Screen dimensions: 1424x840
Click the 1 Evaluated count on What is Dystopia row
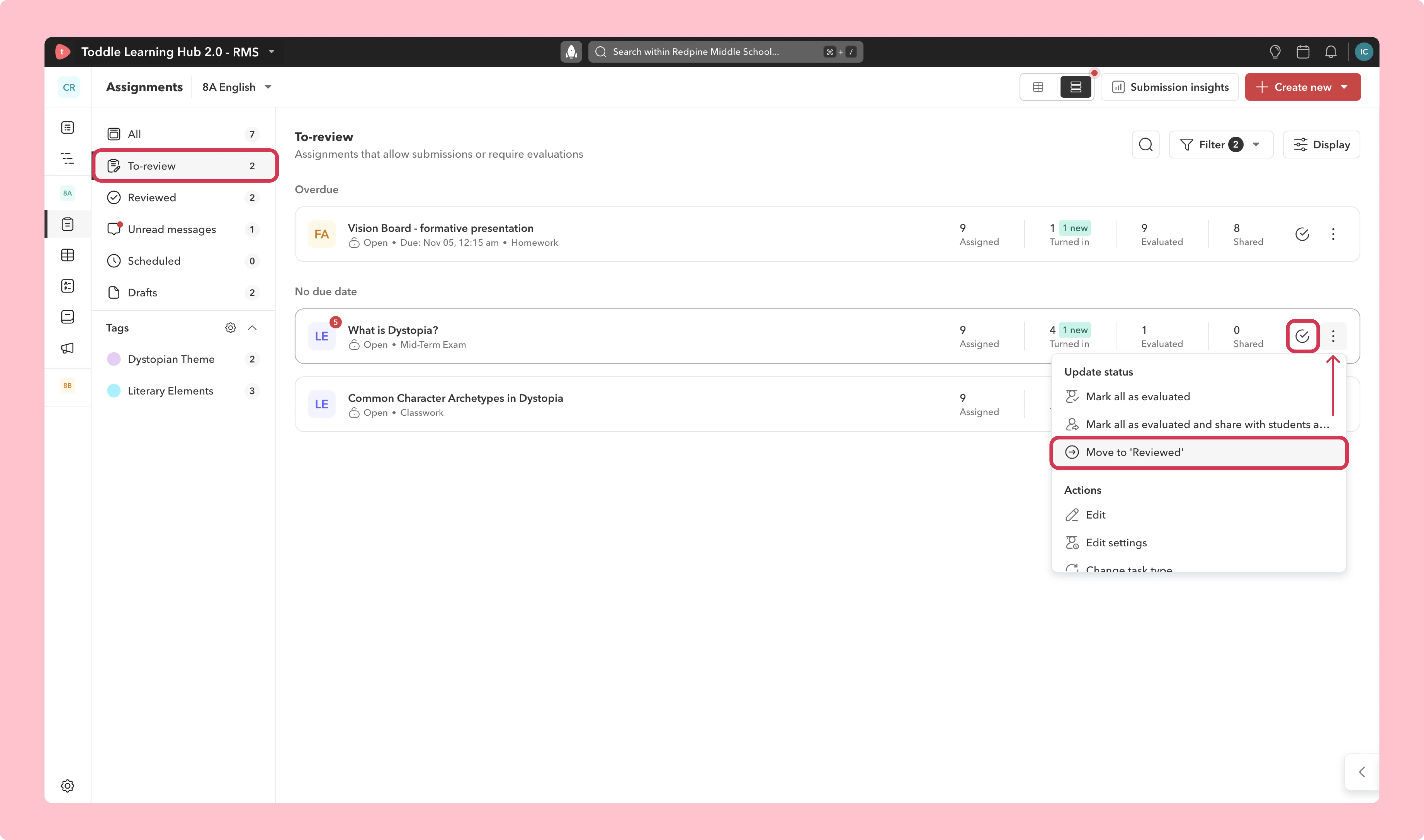click(1162, 336)
